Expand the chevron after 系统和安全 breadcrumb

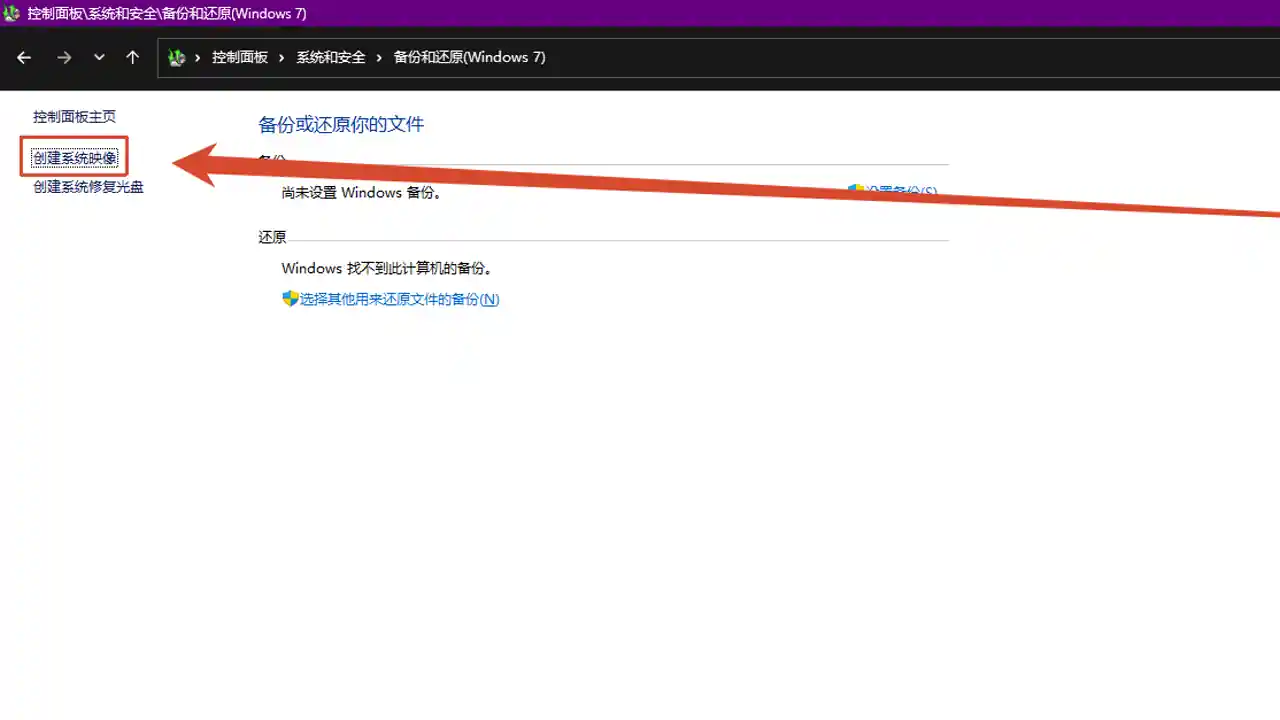pyautogui.click(x=380, y=58)
